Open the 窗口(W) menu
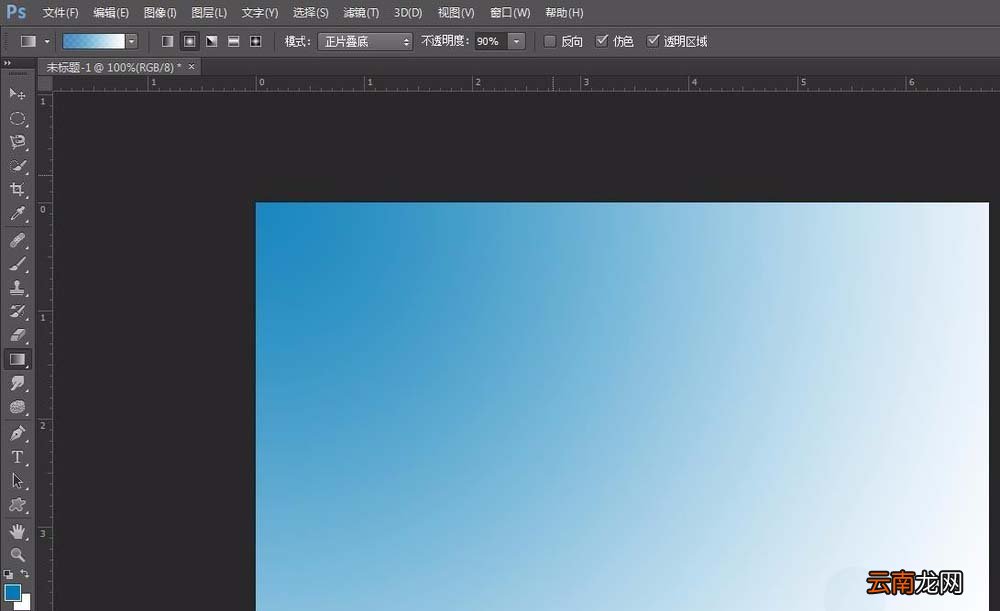Viewport: 1000px width, 611px height. (x=510, y=13)
